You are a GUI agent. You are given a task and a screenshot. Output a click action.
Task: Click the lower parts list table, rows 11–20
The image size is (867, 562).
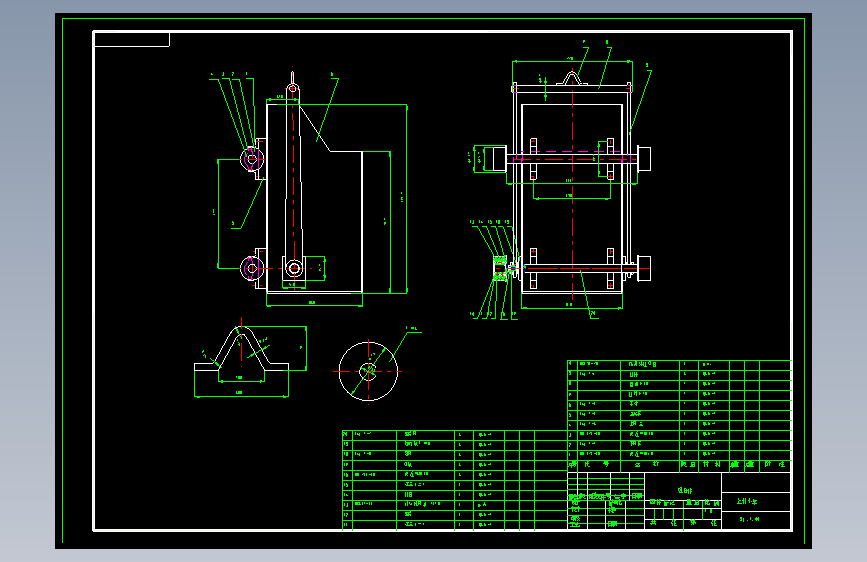click(x=455, y=480)
